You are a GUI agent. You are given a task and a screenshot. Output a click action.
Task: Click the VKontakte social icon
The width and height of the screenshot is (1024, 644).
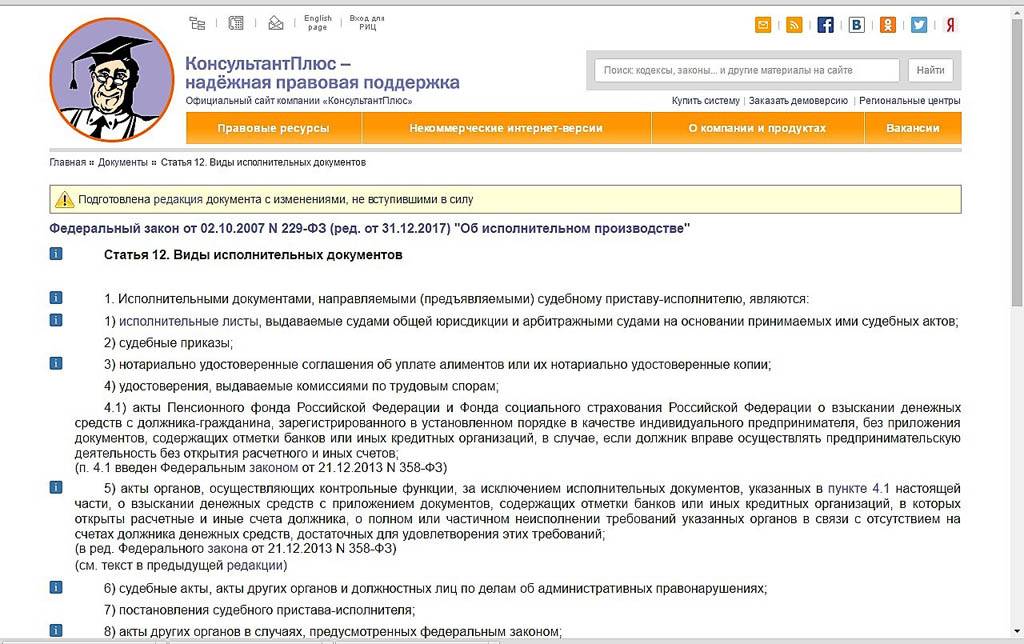click(x=856, y=25)
